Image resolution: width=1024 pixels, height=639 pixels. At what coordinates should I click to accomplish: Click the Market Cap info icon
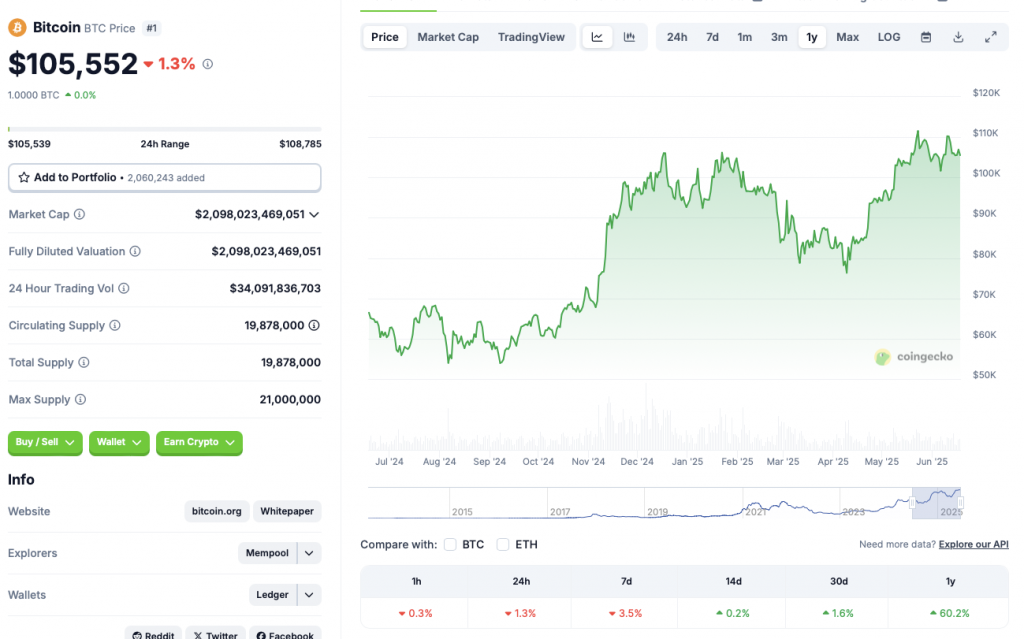tap(79, 214)
